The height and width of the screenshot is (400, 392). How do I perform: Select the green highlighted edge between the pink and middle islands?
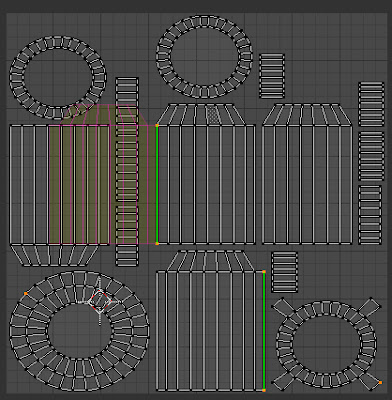coord(157,185)
